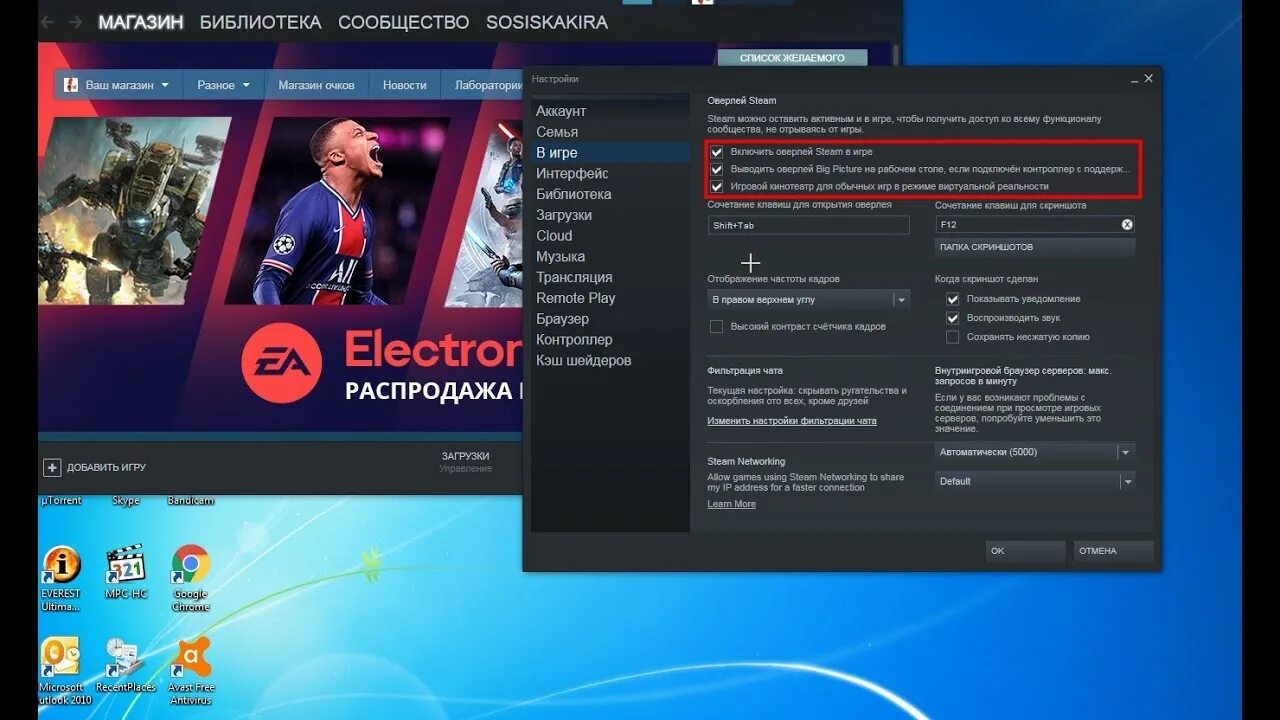Screen dimensions: 1280x720
Task: Select Семья in settings sidebar
Action: coord(557,132)
